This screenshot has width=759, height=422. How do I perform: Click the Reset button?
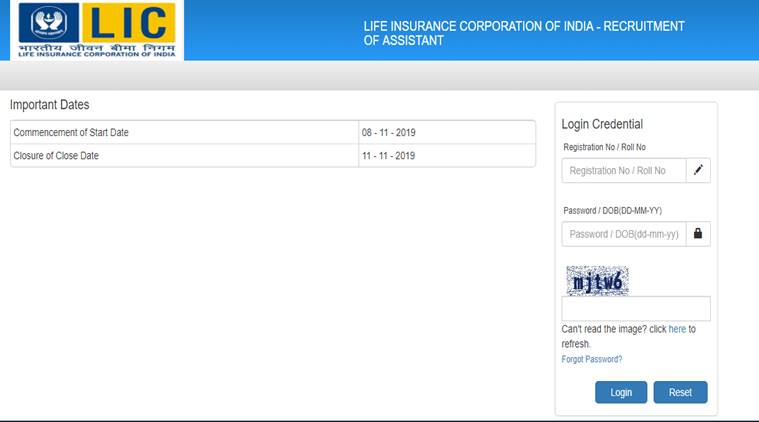pos(680,392)
